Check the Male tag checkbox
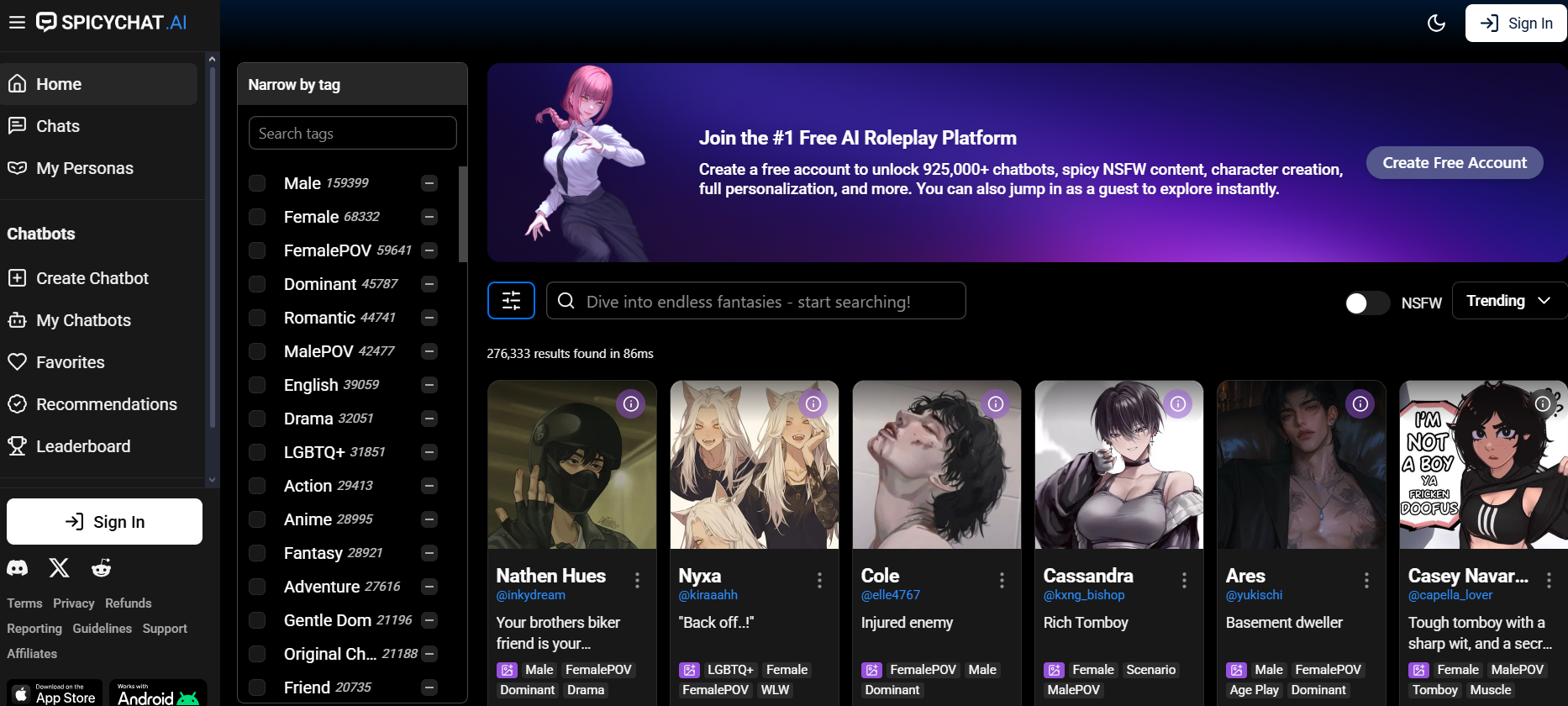 pyautogui.click(x=257, y=183)
